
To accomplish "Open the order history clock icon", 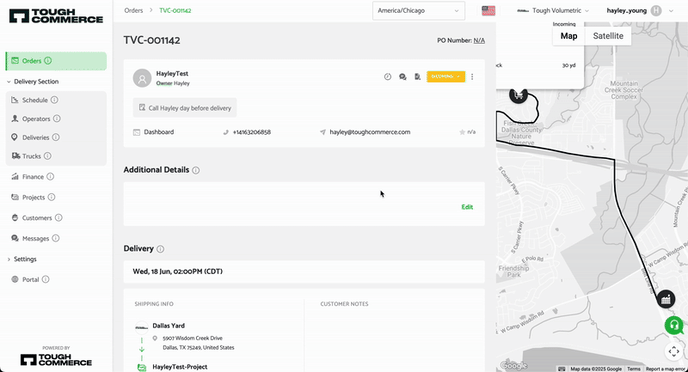I will click(x=387, y=77).
